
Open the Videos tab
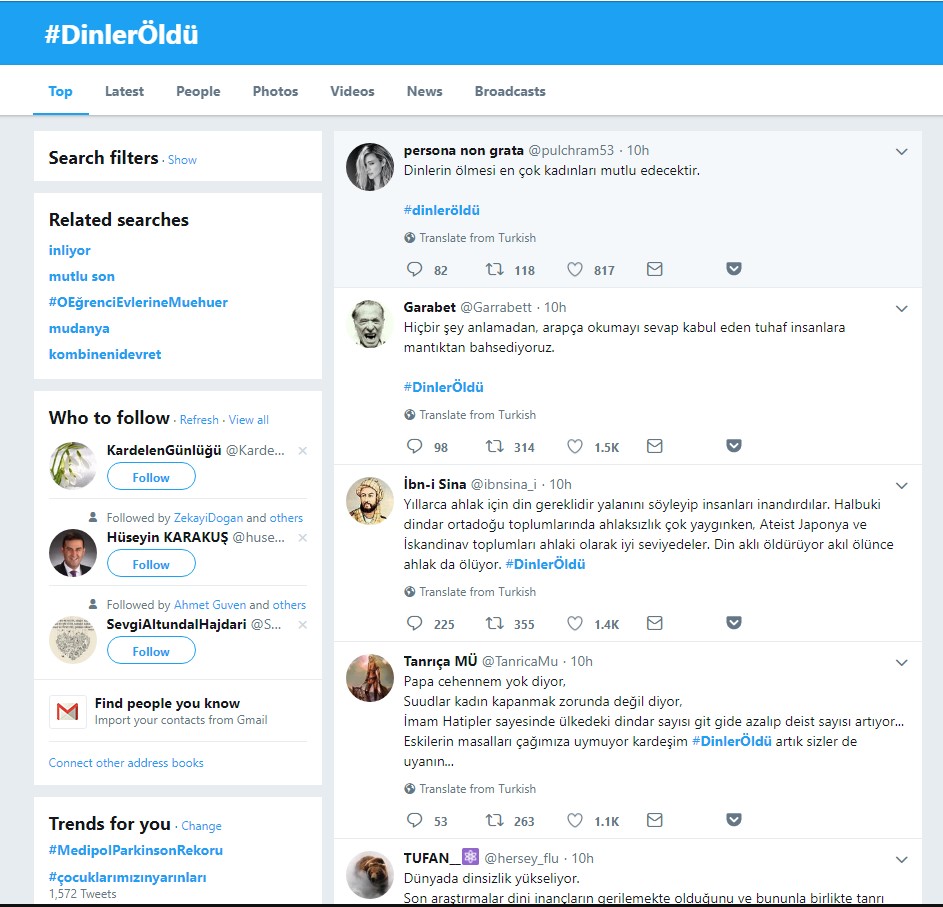[x=352, y=91]
